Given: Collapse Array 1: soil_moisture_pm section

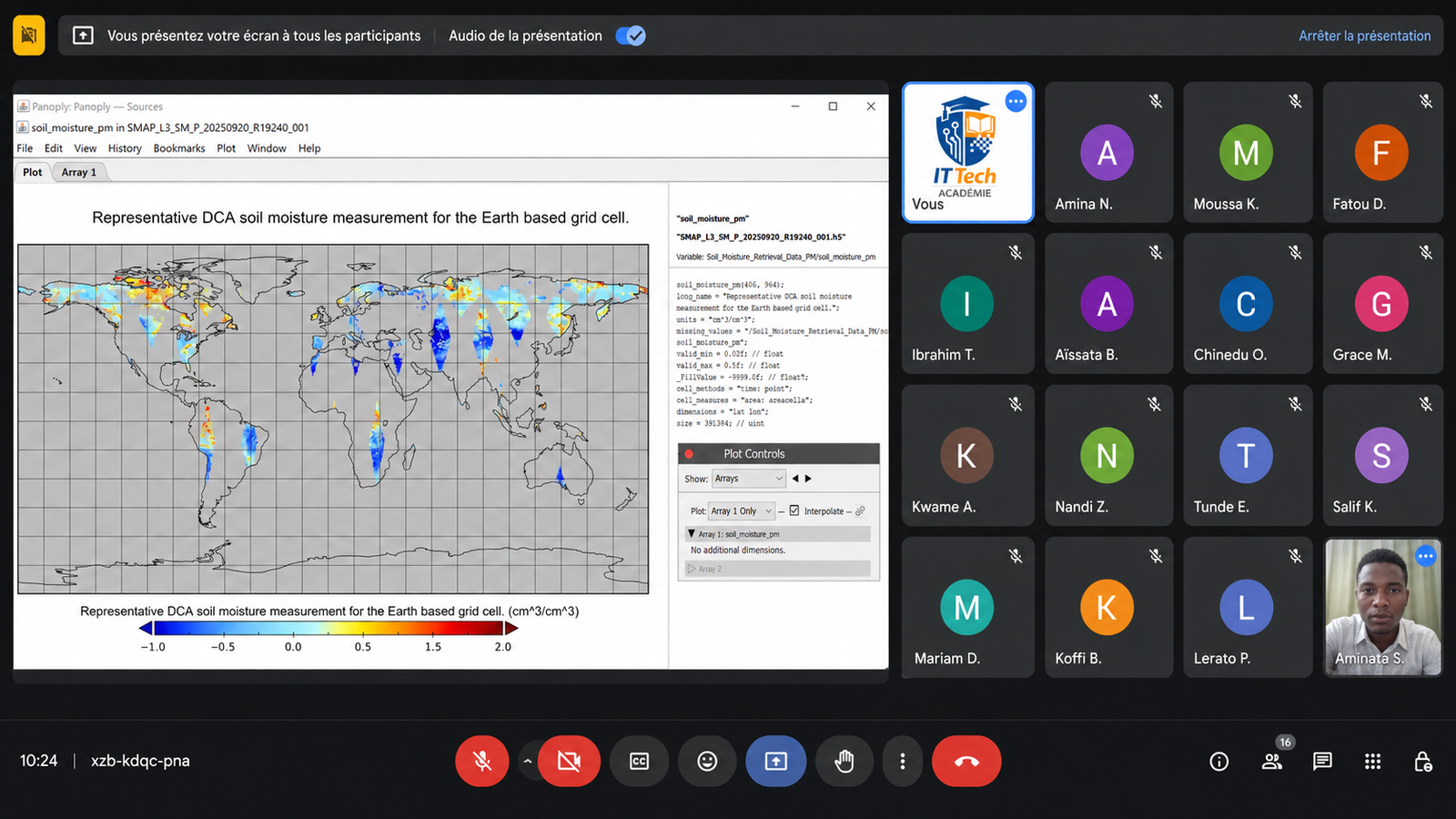Looking at the screenshot, I should pyautogui.click(x=692, y=534).
